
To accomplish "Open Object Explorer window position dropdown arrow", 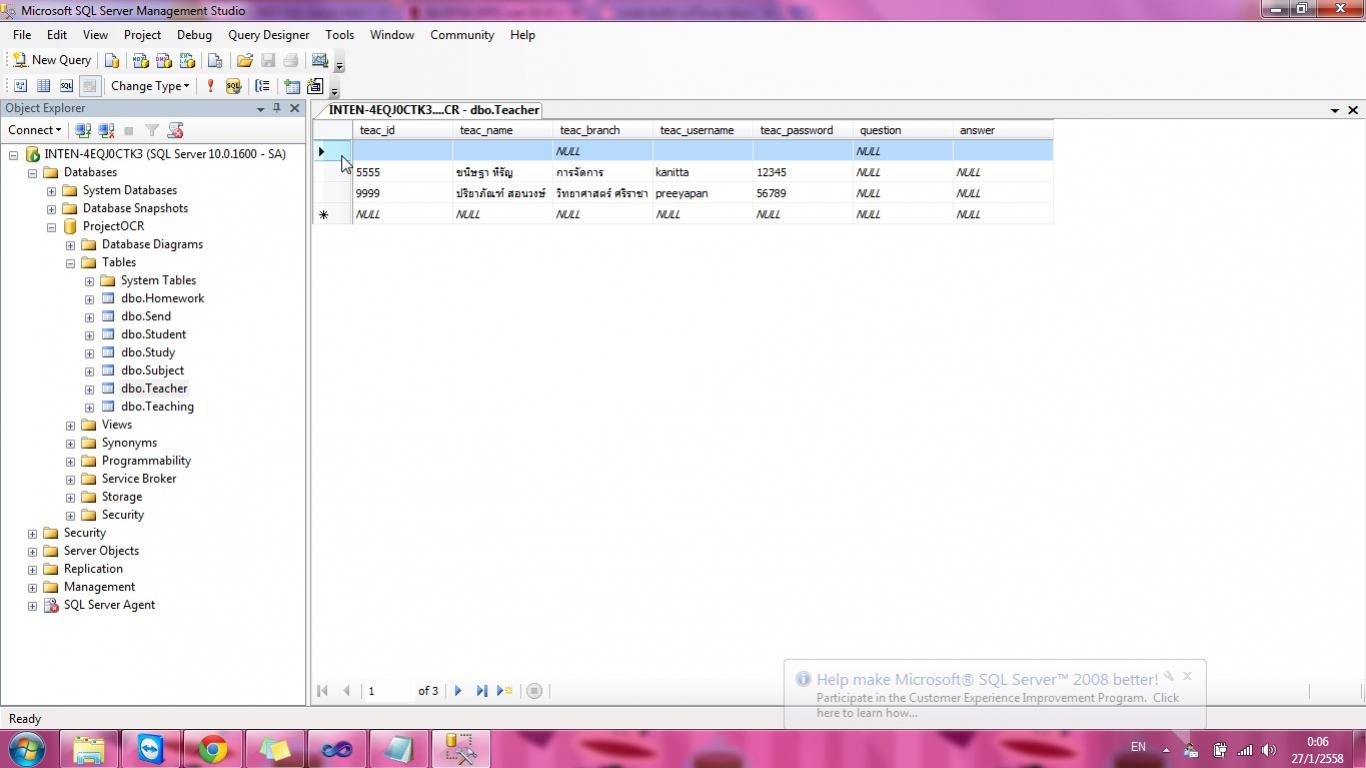I will (x=261, y=108).
